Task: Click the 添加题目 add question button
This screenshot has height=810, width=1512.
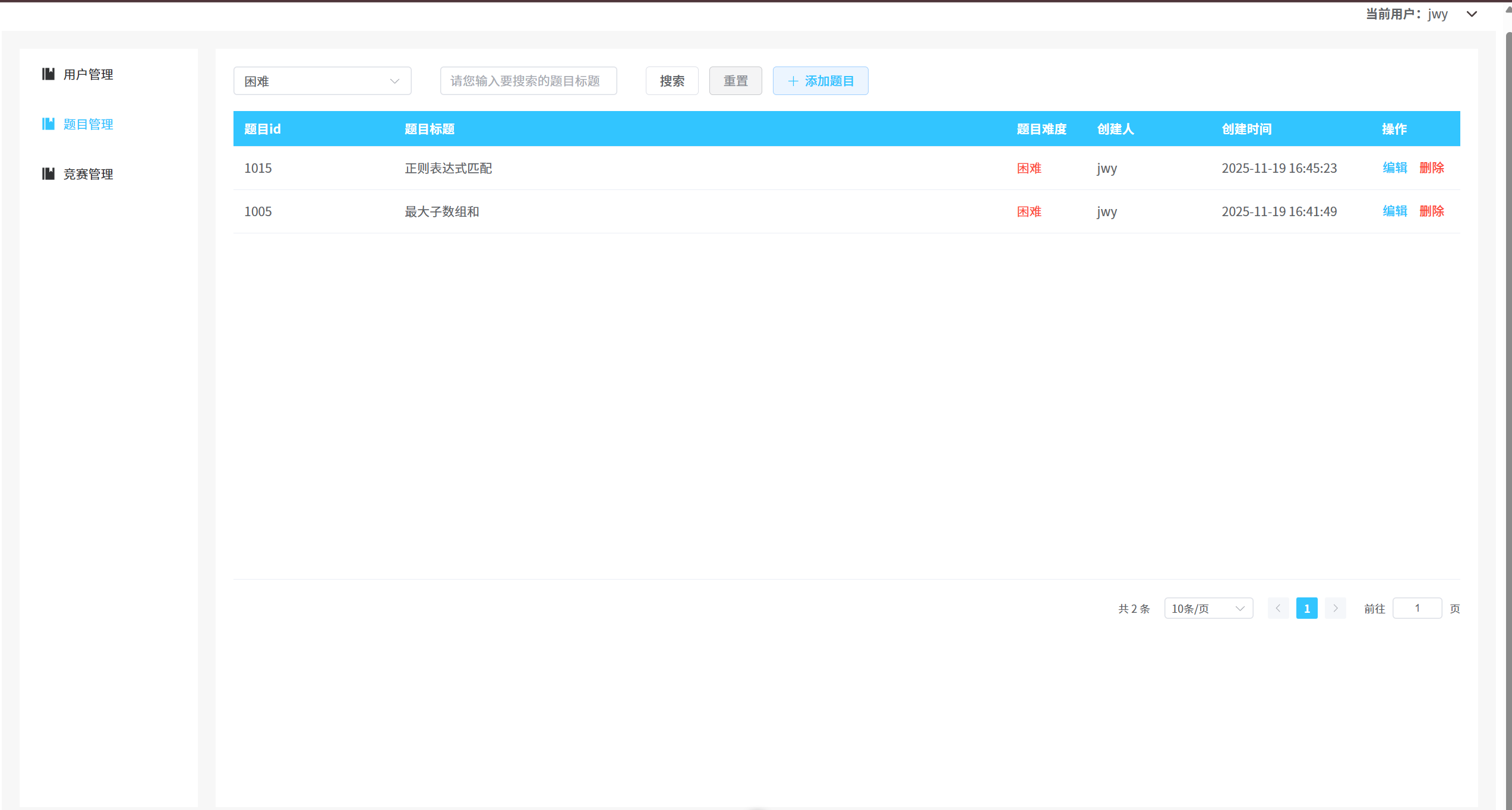Action: click(820, 81)
